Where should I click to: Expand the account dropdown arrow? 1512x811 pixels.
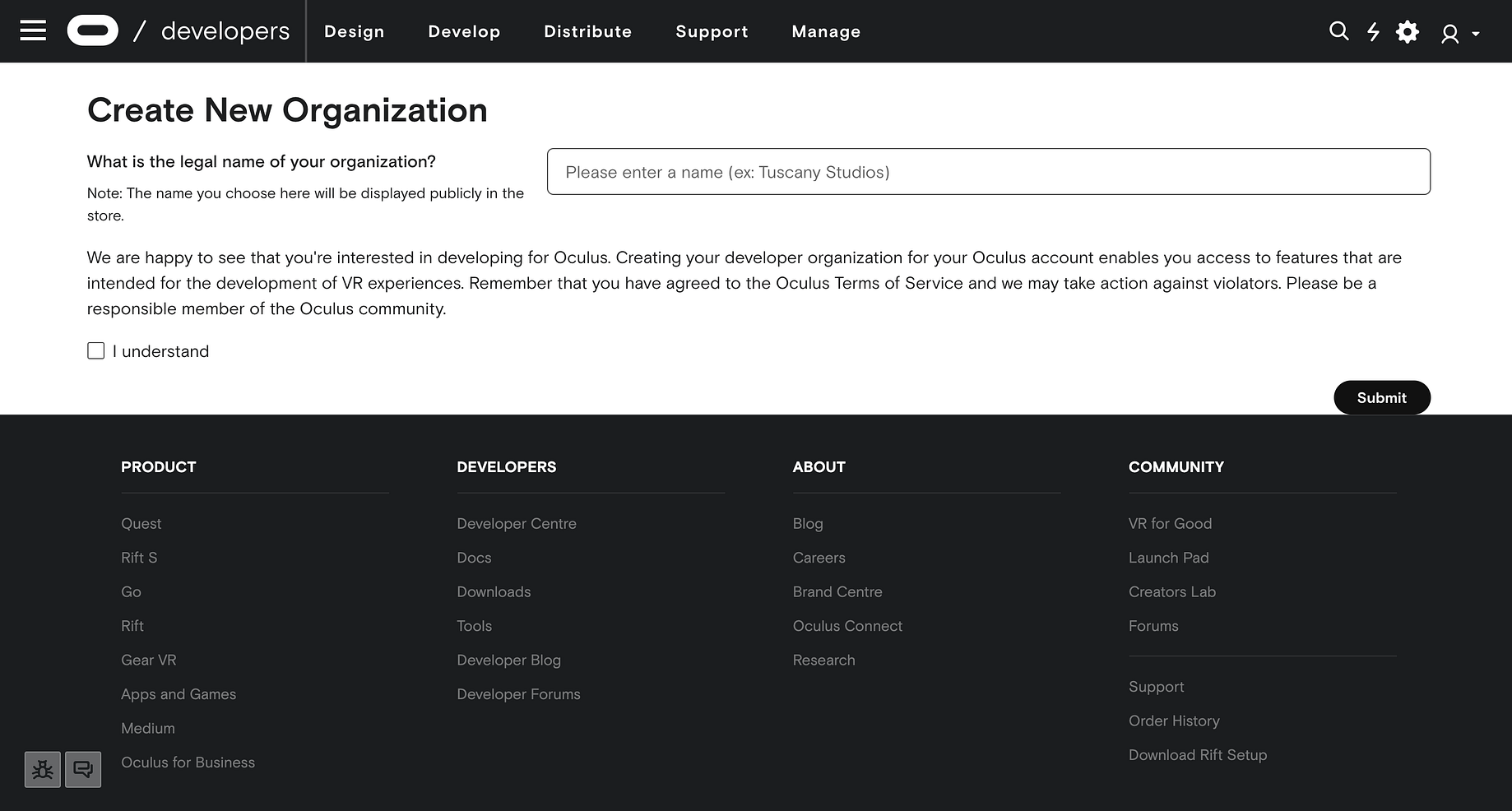1476,34
